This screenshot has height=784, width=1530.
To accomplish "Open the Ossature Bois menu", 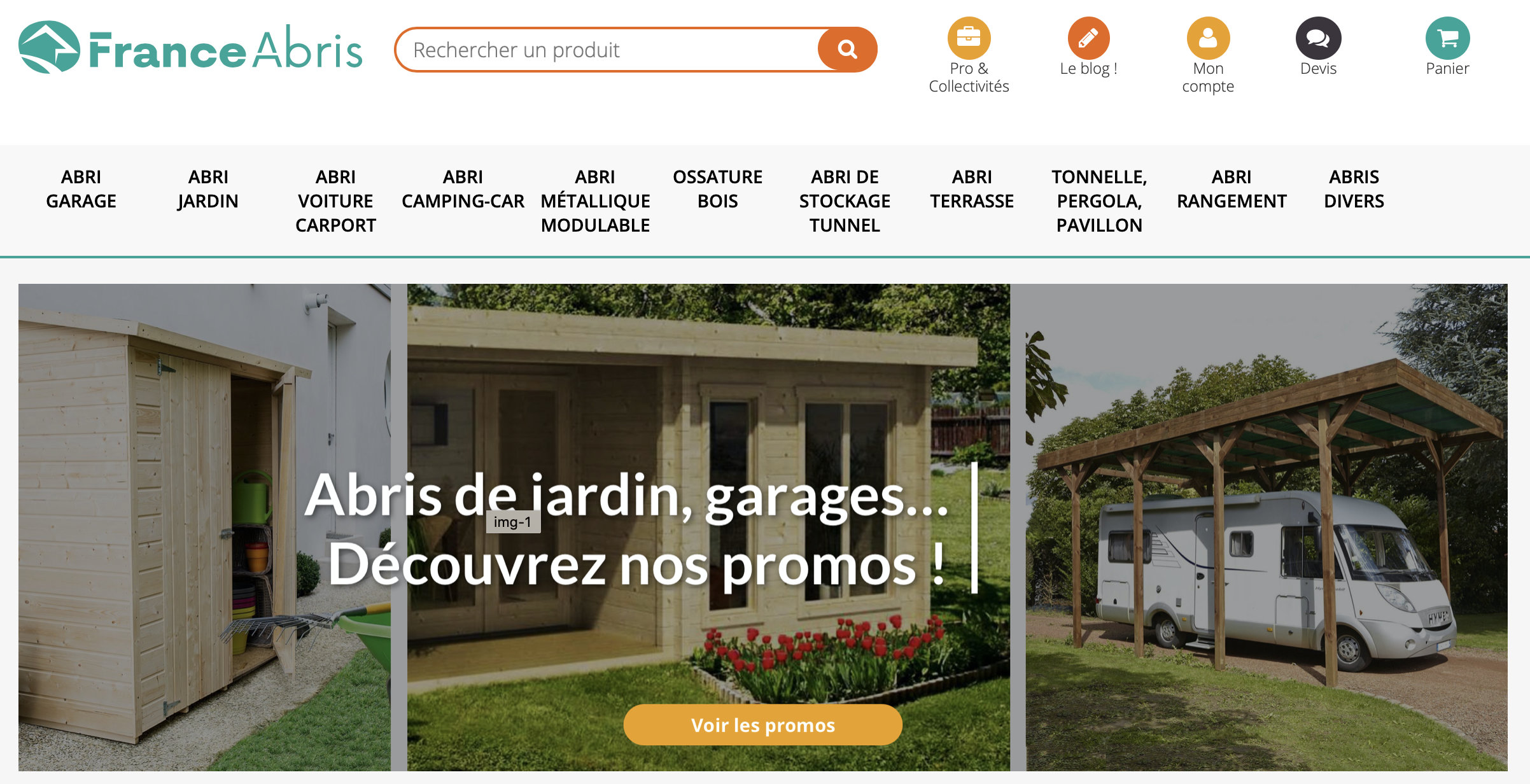I will pyautogui.click(x=717, y=189).
